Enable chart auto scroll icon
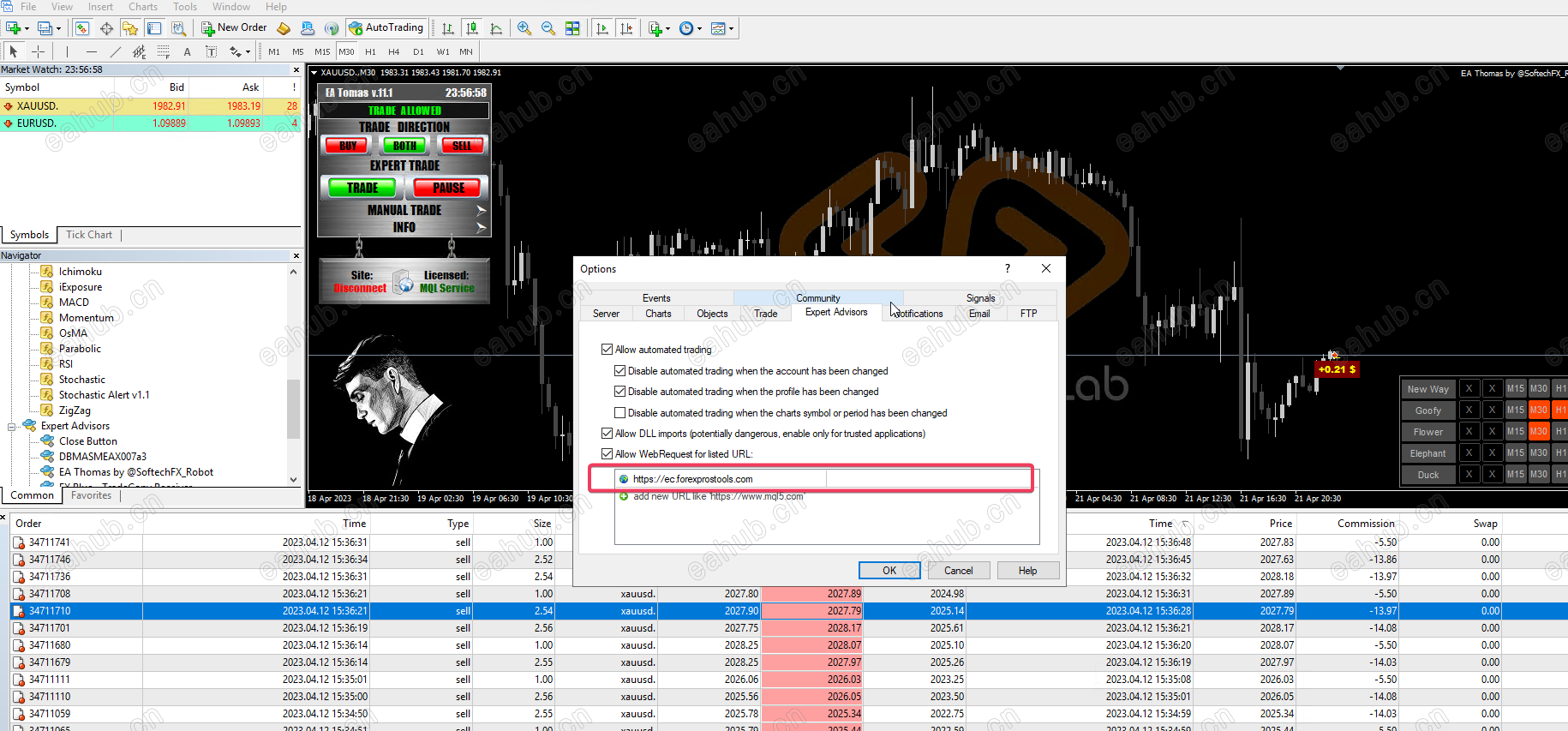Viewport: 1568px width, 731px height. [x=602, y=28]
